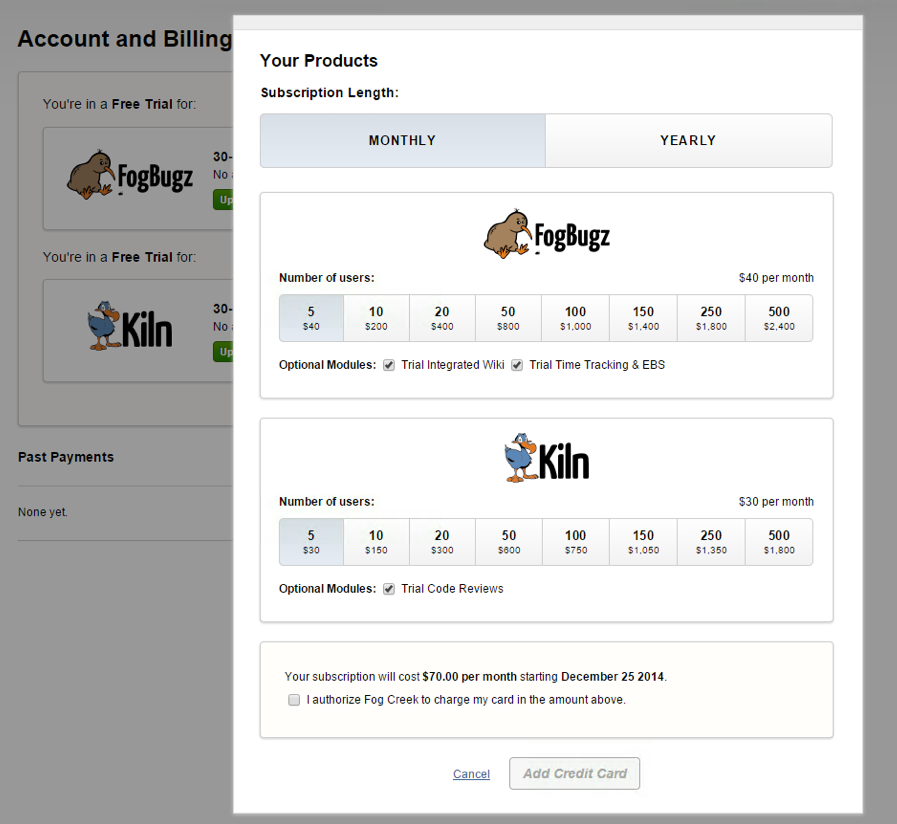This screenshot has height=824, width=897.
Task: Click the '$40 per month' FogBugz price
Action: click(x=776, y=278)
